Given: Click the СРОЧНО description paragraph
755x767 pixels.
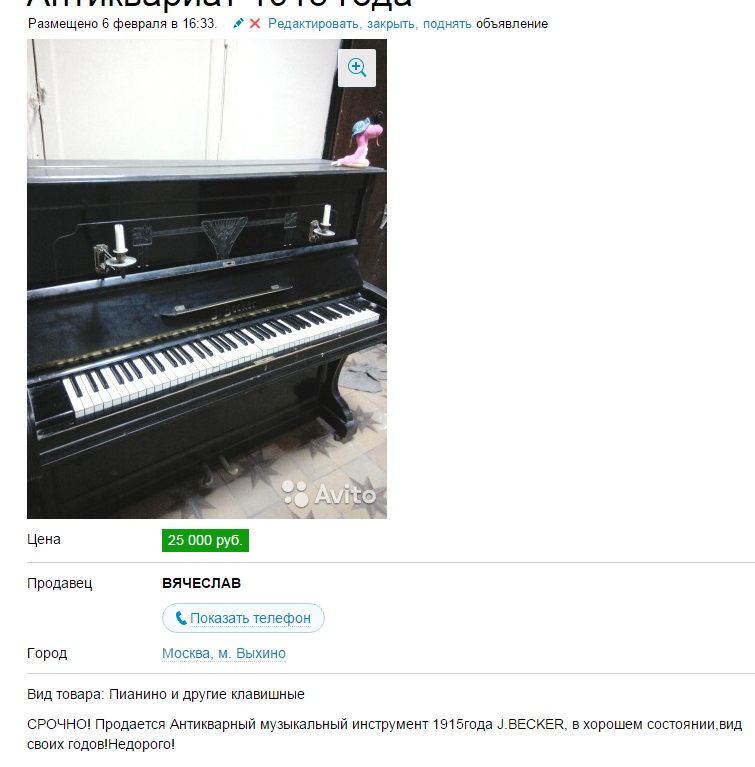Looking at the screenshot, I should (x=385, y=734).
